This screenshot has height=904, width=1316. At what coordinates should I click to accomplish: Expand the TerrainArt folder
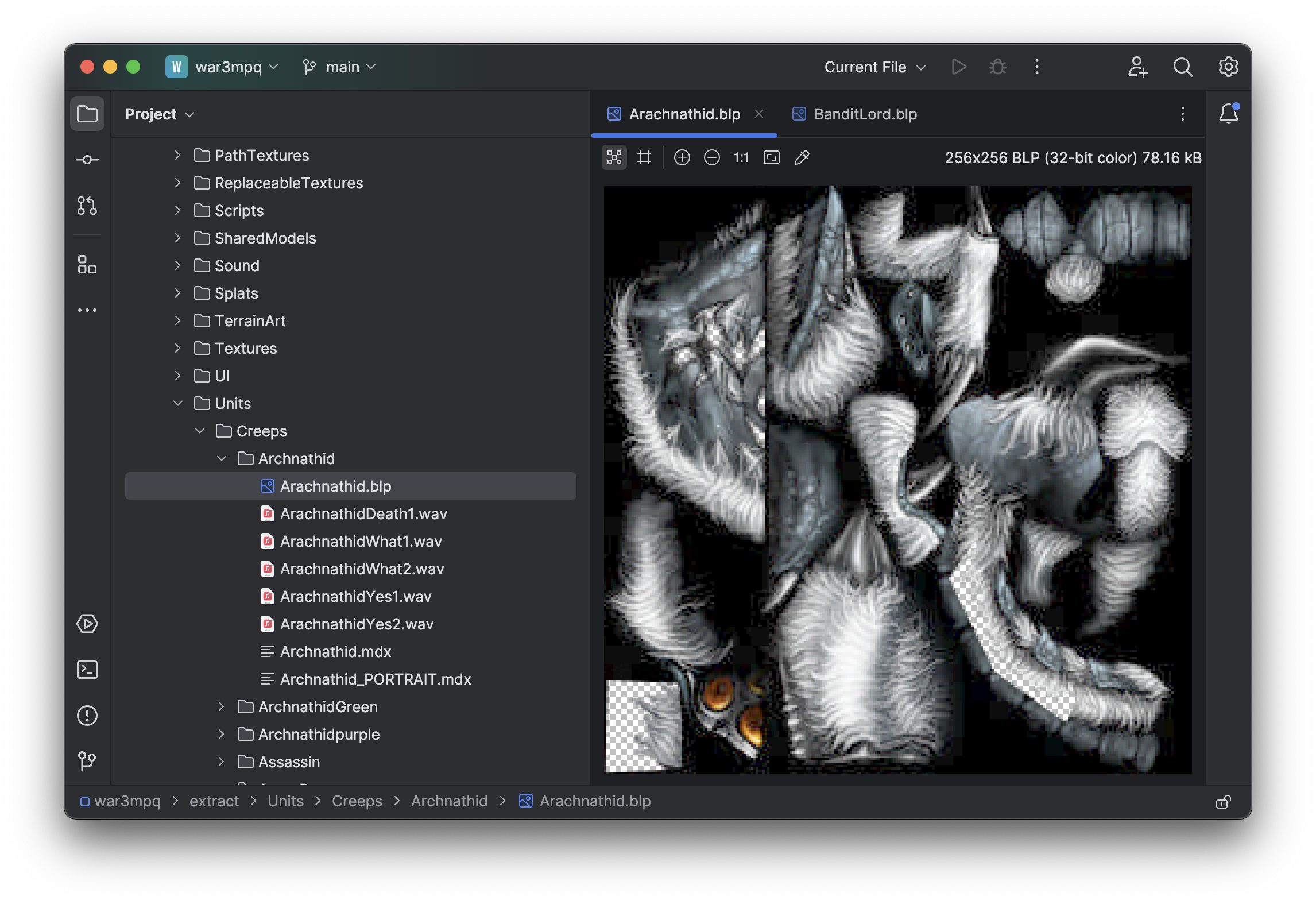[177, 320]
